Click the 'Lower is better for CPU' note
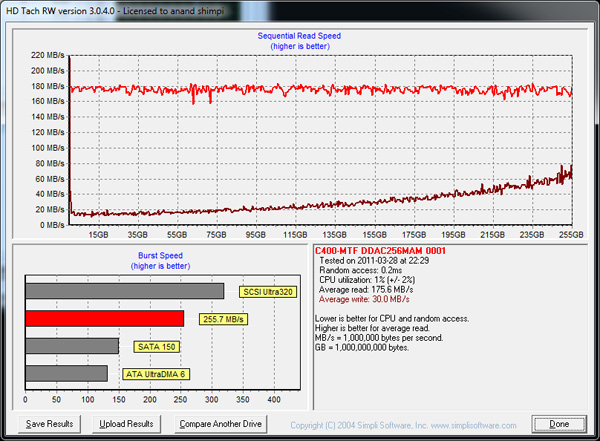Image resolution: width=600 pixels, height=441 pixels. pos(392,318)
